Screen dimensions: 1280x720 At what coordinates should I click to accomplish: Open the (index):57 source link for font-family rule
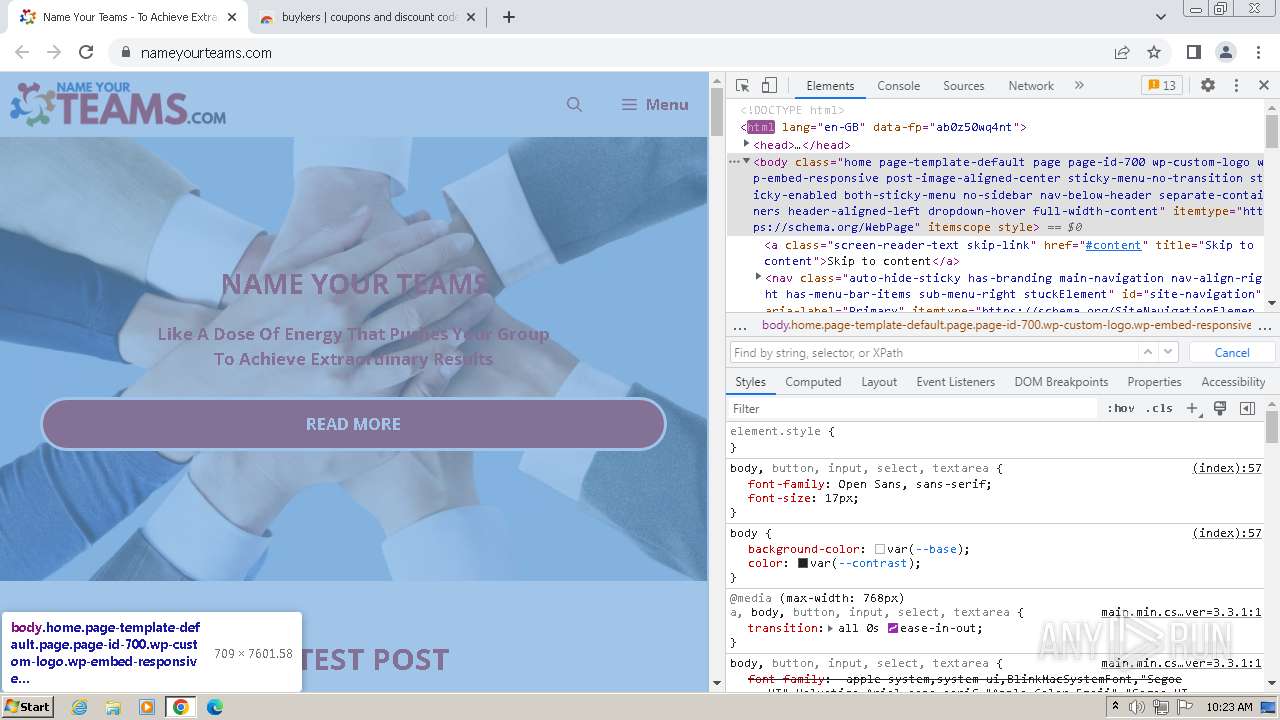(1227, 468)
